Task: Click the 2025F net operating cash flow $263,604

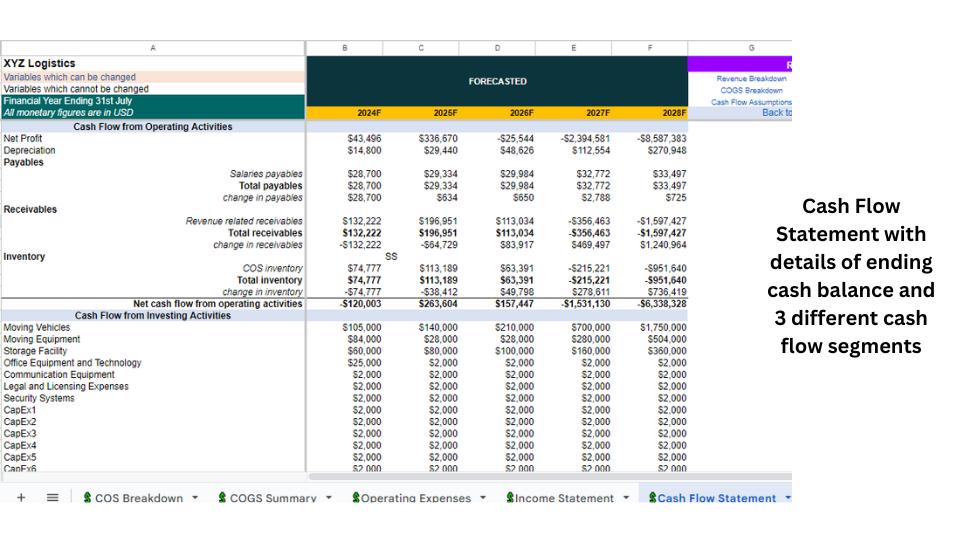Action: tap(438, 304)
